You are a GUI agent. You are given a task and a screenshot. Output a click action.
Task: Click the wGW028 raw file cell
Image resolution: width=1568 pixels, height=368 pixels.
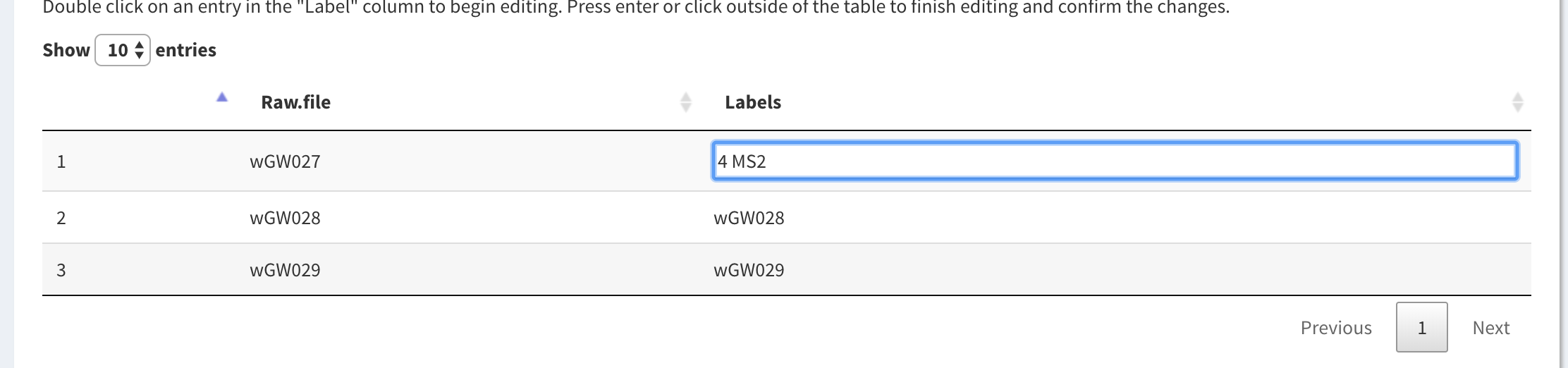click(285, 218)
